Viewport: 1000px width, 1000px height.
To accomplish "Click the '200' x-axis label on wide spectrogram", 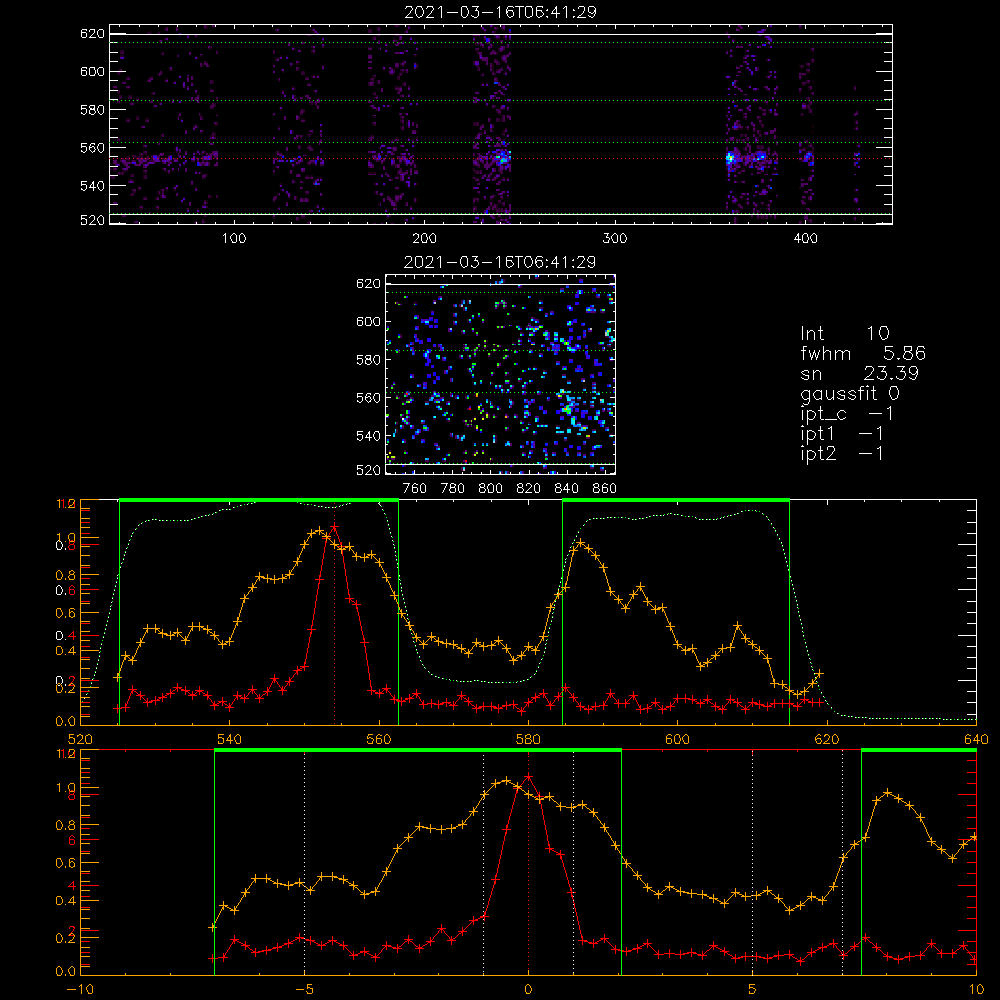I will 424,239.
